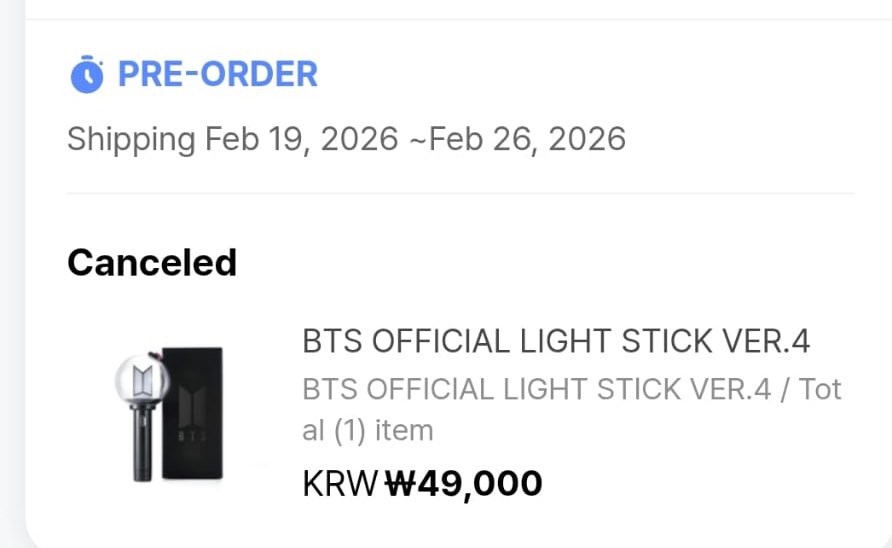Click the blue stopwatch pre-order icon
Viewport: 892px width, 548px height.
(x=86, y=74)
